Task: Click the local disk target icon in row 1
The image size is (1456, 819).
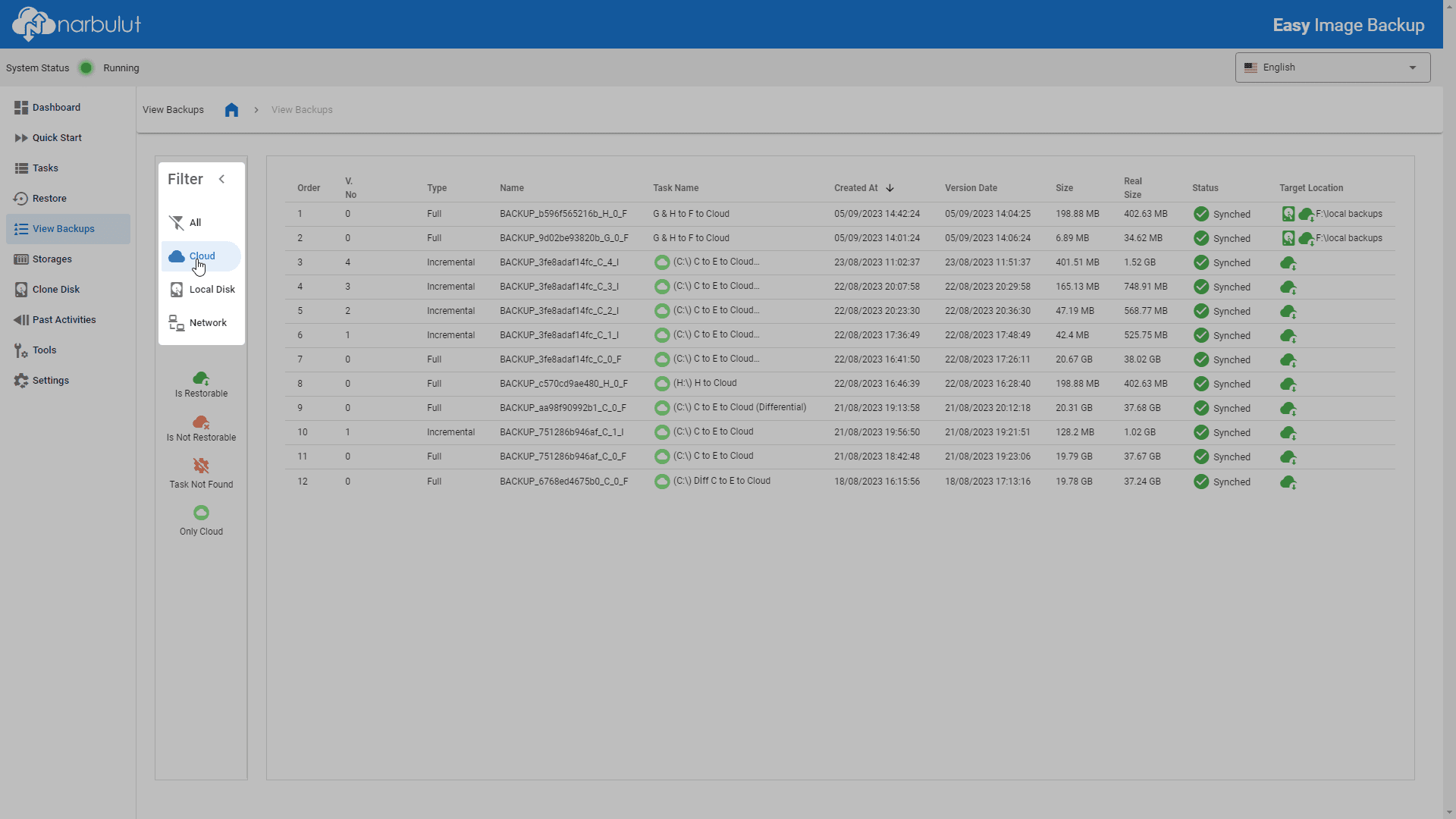Action: click(1288, 214)
